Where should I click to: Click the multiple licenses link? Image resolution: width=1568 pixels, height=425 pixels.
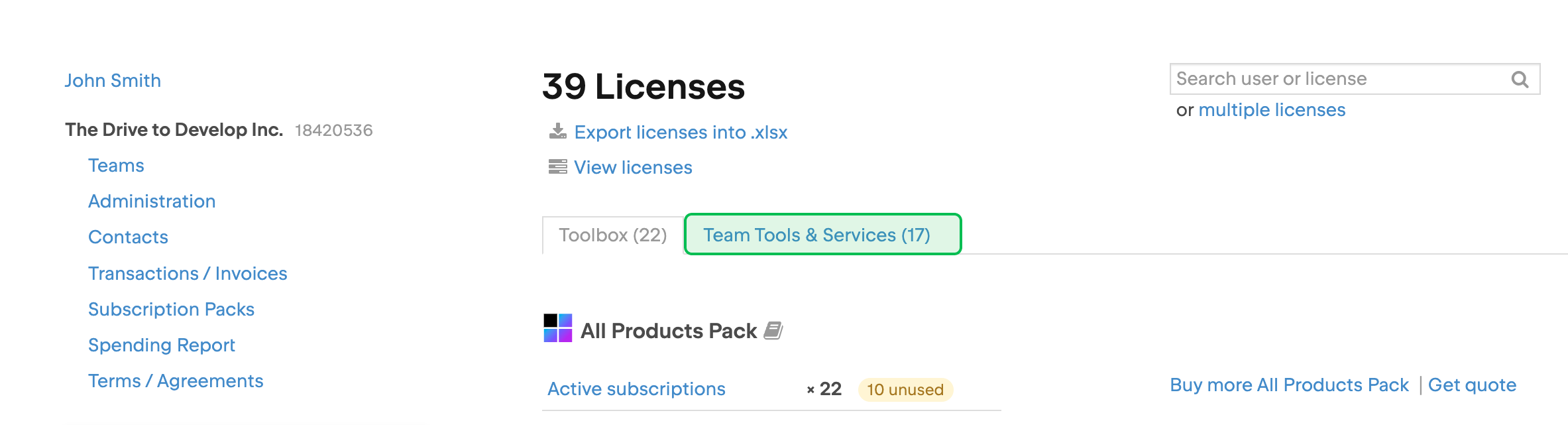1272,109
